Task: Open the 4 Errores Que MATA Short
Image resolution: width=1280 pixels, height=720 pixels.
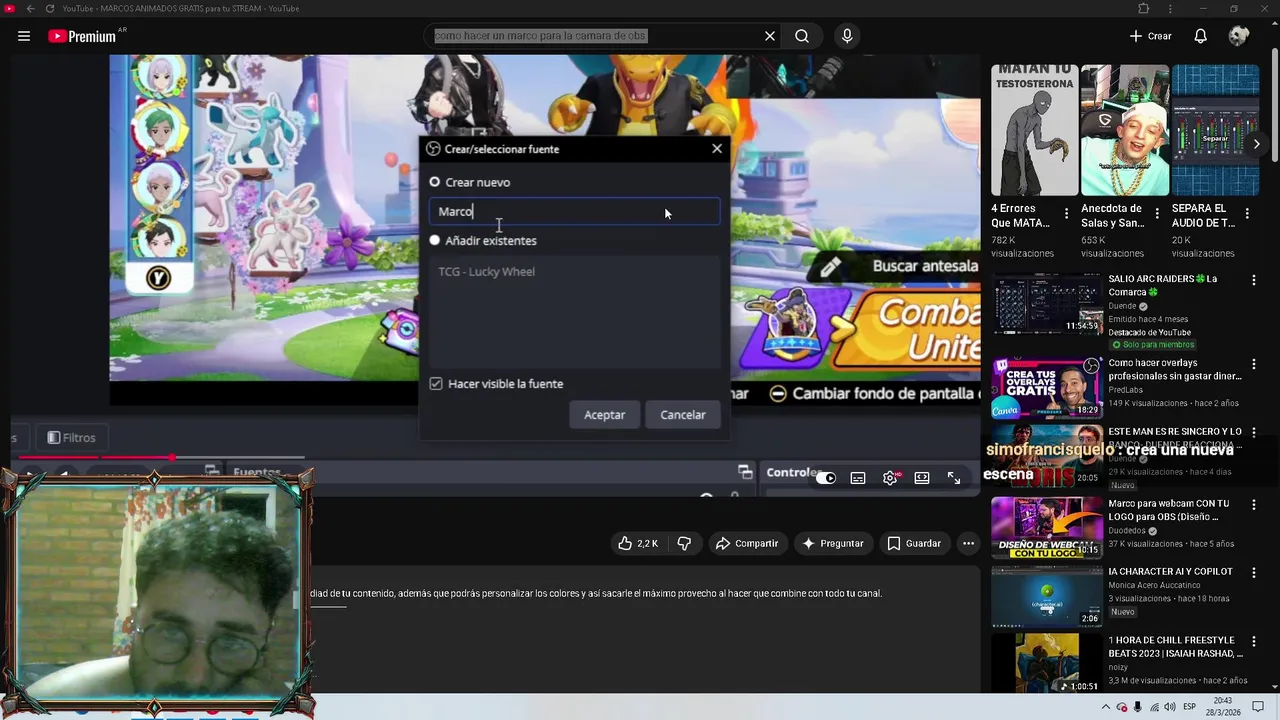Action: [x=1034, y=130]
